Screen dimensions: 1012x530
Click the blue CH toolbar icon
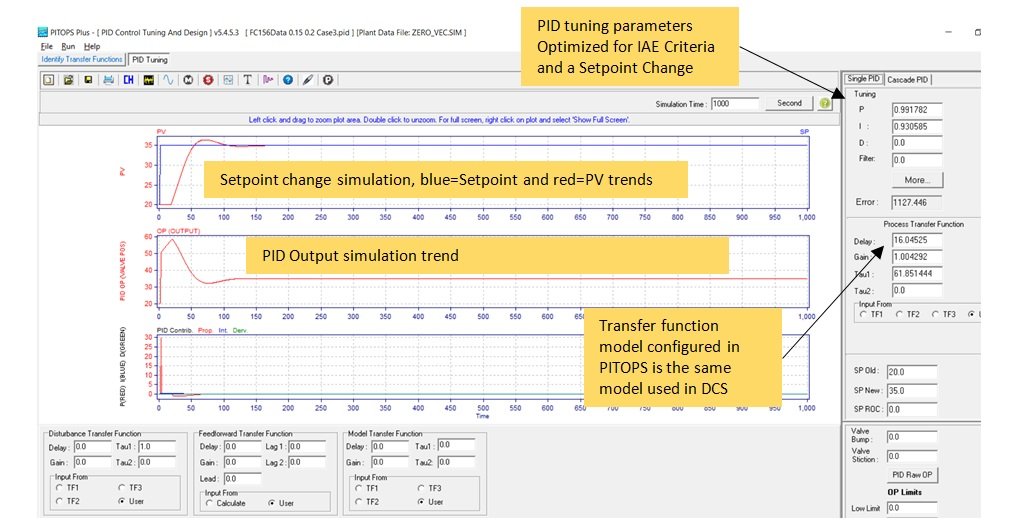[128, 79]
